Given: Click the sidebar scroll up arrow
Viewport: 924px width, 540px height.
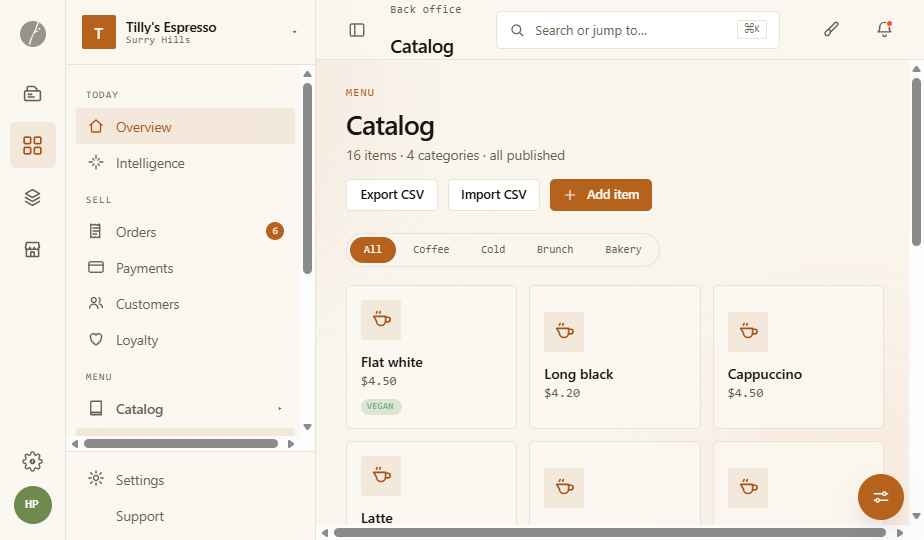Looking at the screenshot, I should (x=307, y=74).
